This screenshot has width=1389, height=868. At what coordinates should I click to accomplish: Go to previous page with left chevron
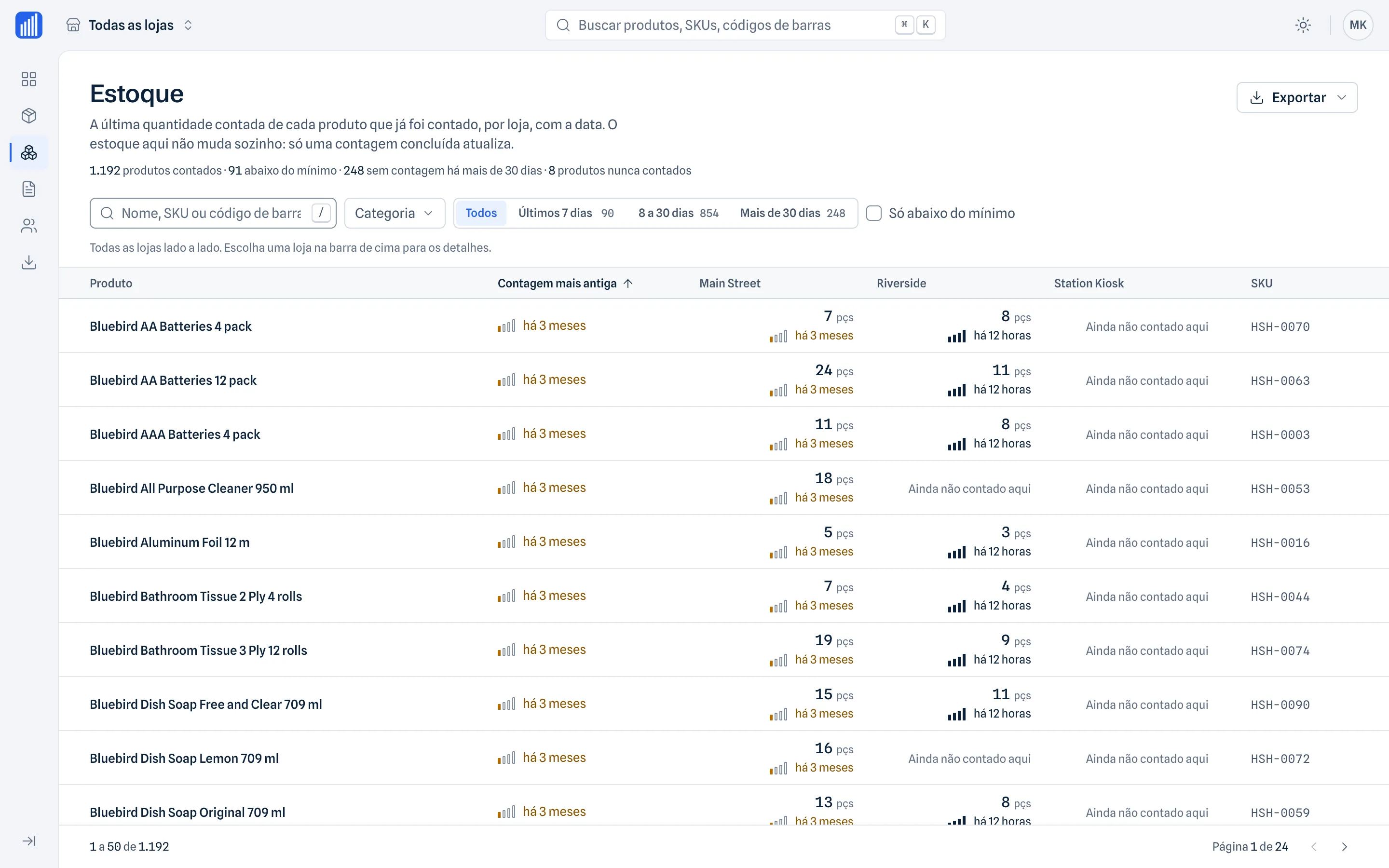coord(1314,847)
